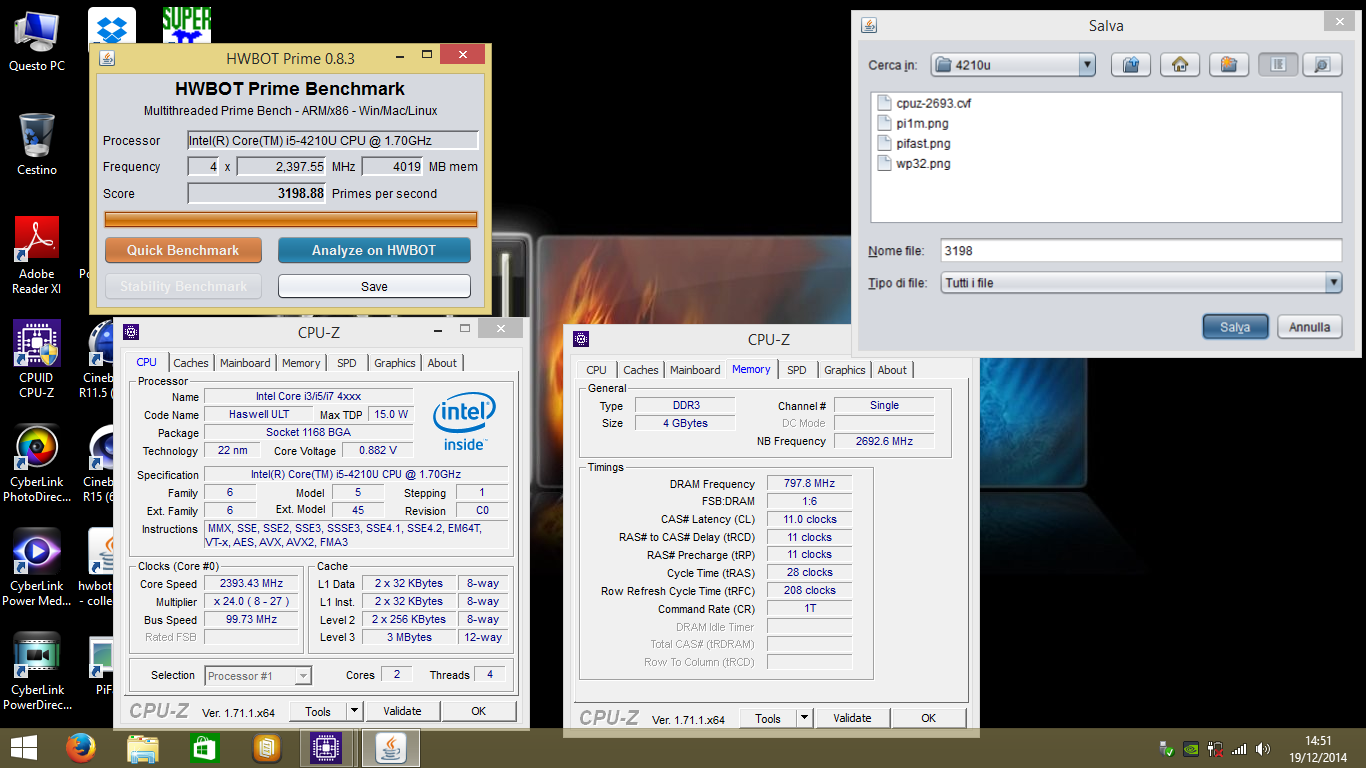This screenshot has height=768, width=1366.
Task: Open the Cestino recycle bin icon
Action: click(36, 144)
